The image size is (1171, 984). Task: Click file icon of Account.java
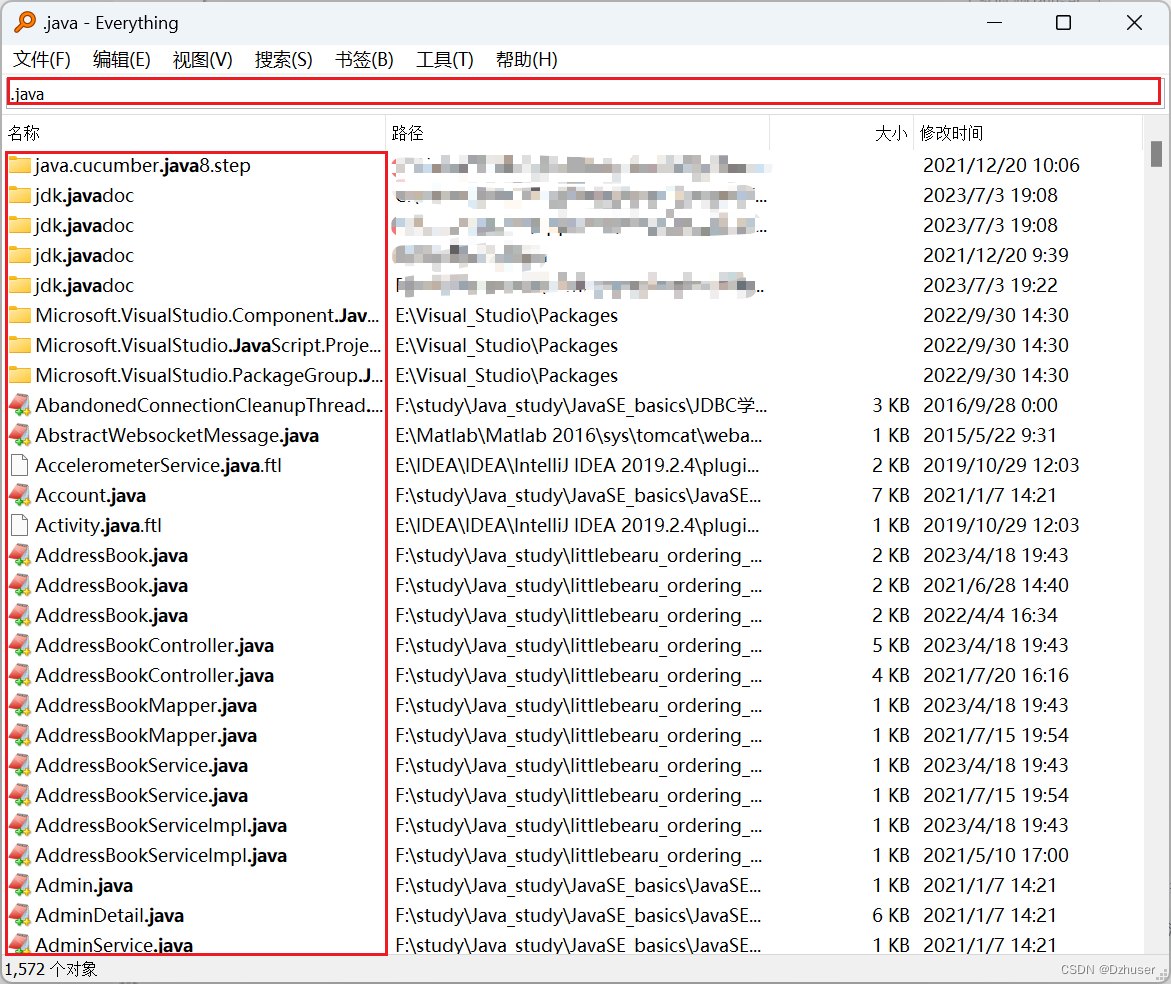(20, 495)
